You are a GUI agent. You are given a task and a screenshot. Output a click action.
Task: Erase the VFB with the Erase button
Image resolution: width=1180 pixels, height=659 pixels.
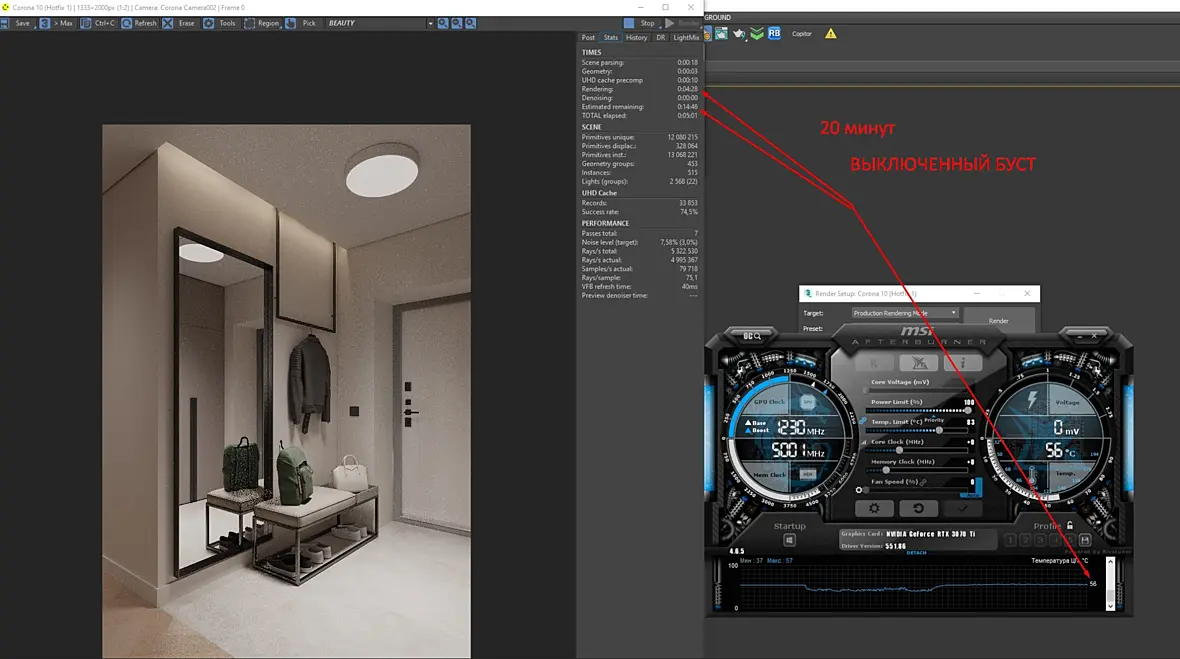(179, 23)
